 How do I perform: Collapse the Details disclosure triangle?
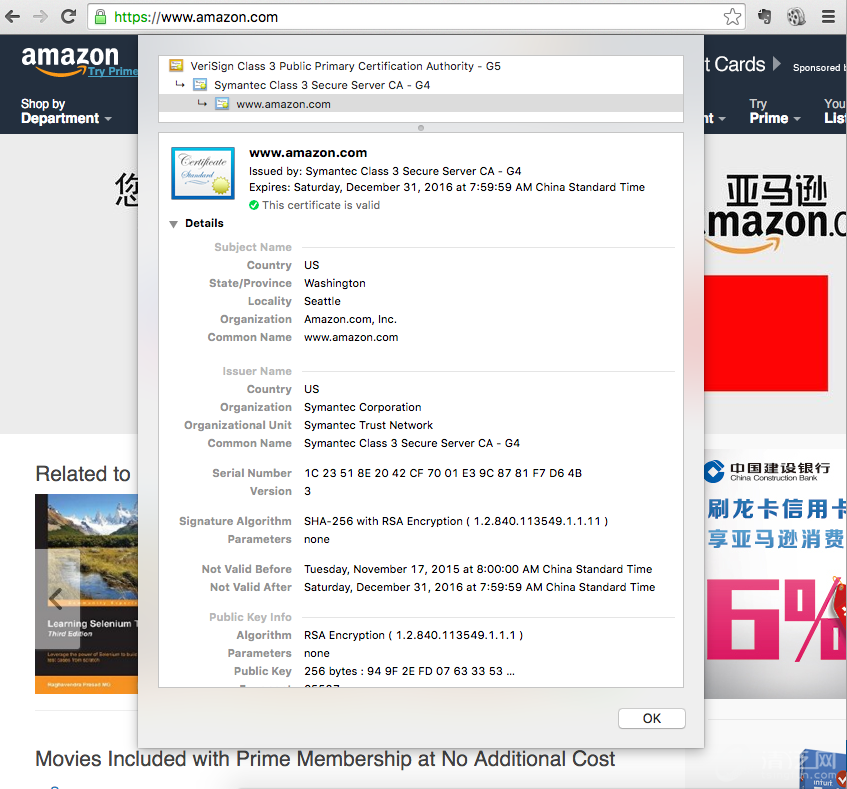click(174, 224)
